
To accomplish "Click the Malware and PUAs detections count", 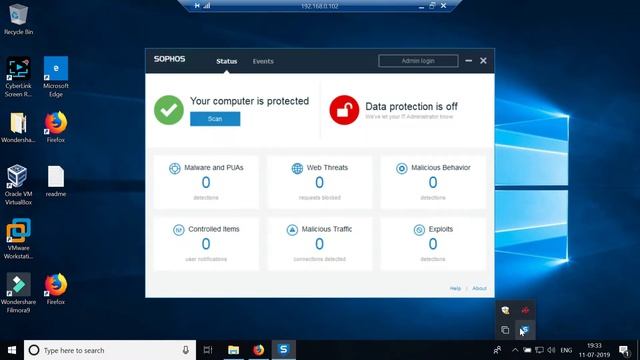I will (206, 182).
